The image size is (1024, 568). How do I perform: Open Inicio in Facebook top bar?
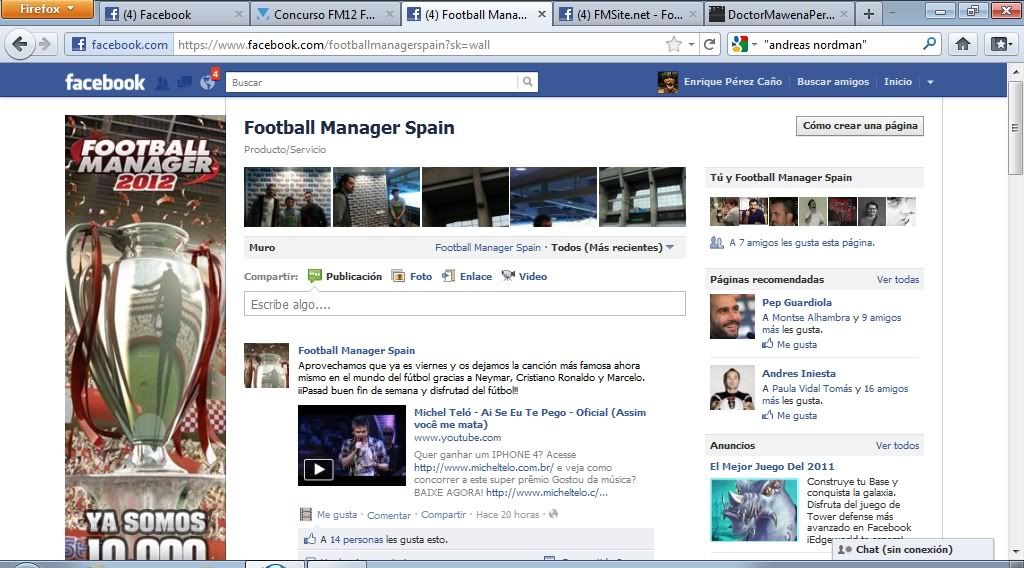pos(897,82)
